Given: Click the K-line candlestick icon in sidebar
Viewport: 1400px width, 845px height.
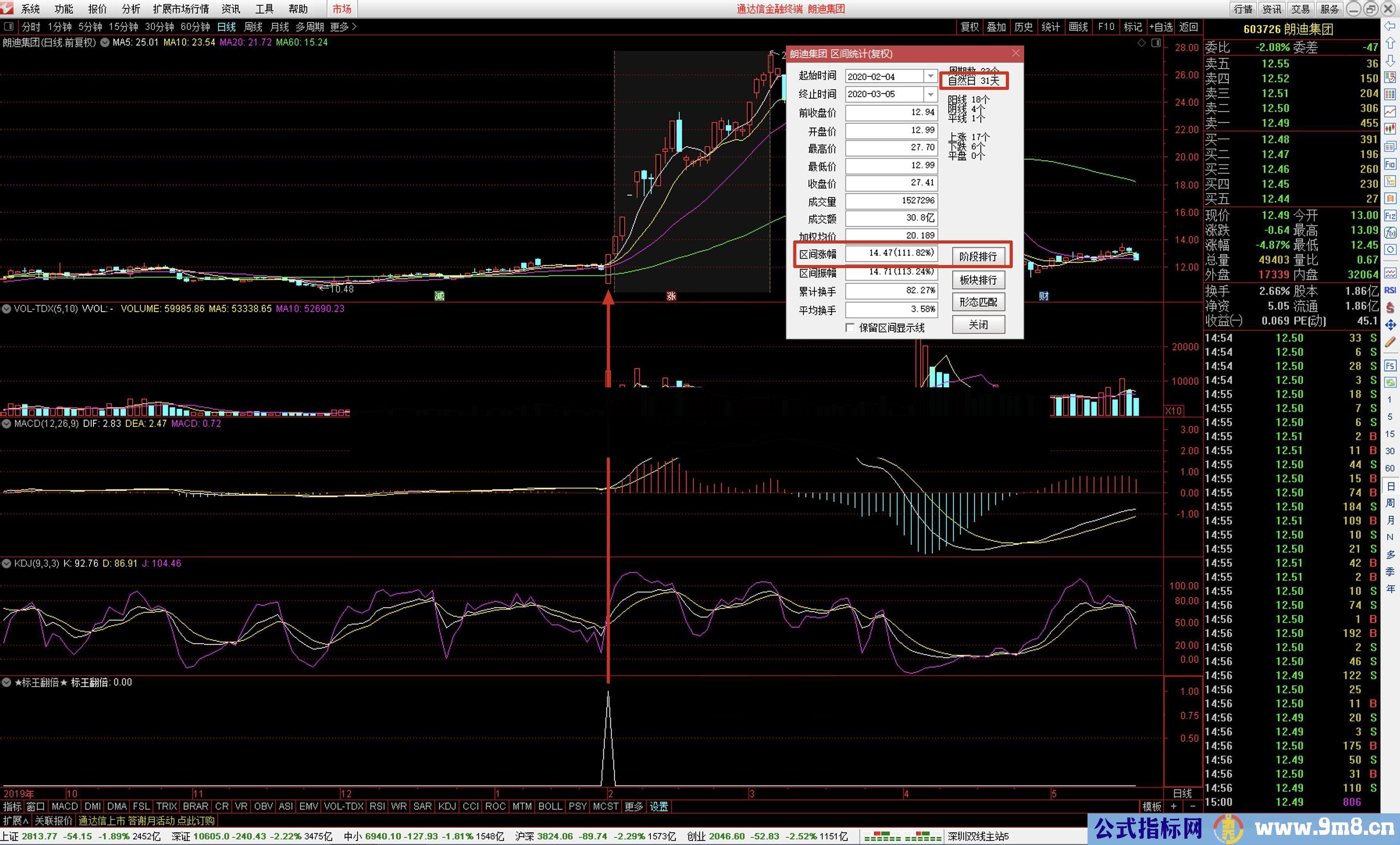Looking at the screenshot, I should pos(1390,129).
